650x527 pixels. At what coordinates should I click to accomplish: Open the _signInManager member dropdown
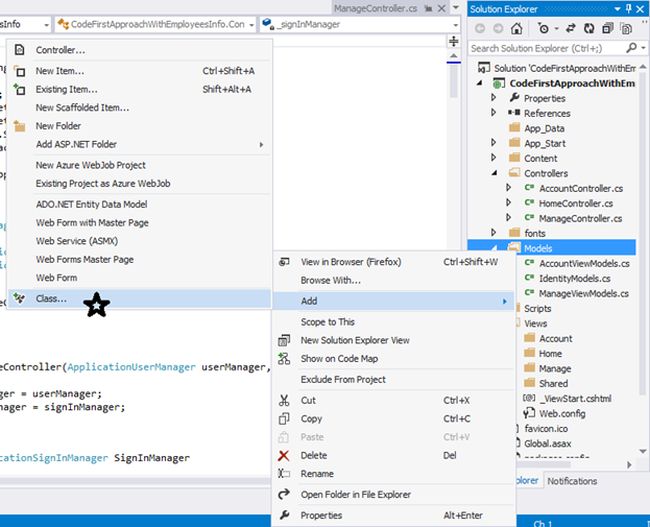pos(456,25)
